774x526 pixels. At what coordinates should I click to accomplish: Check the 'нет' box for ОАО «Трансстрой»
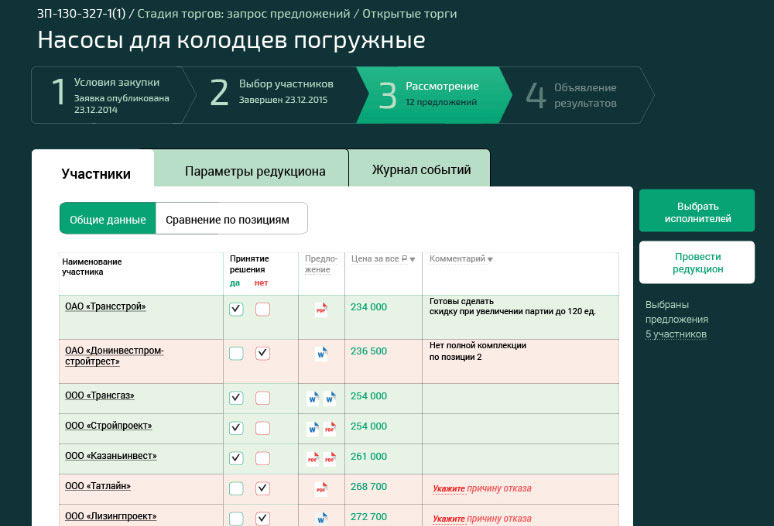pos(262,310)
